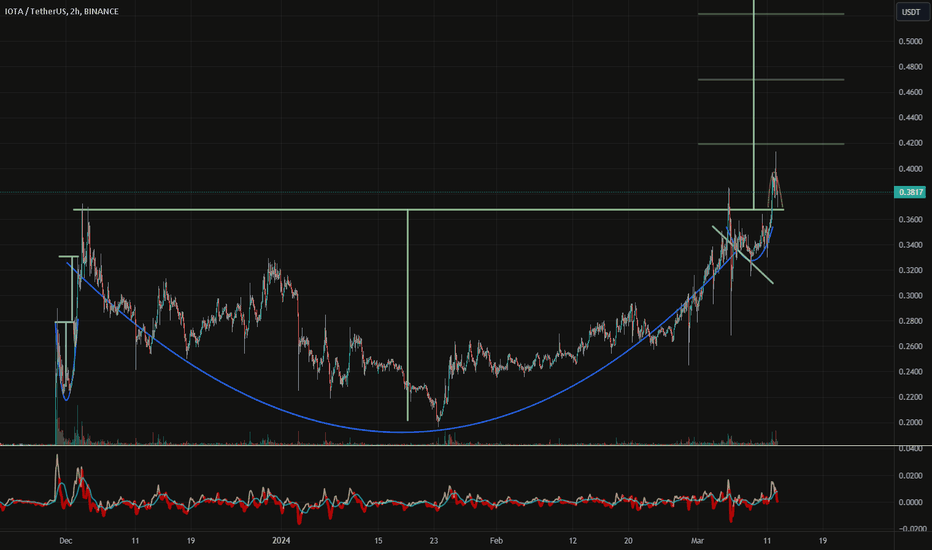Viewport: 932px width, 550px height.
Task: Click the 0.0000 indicator scale label
Action: click(x=911, y=502)
